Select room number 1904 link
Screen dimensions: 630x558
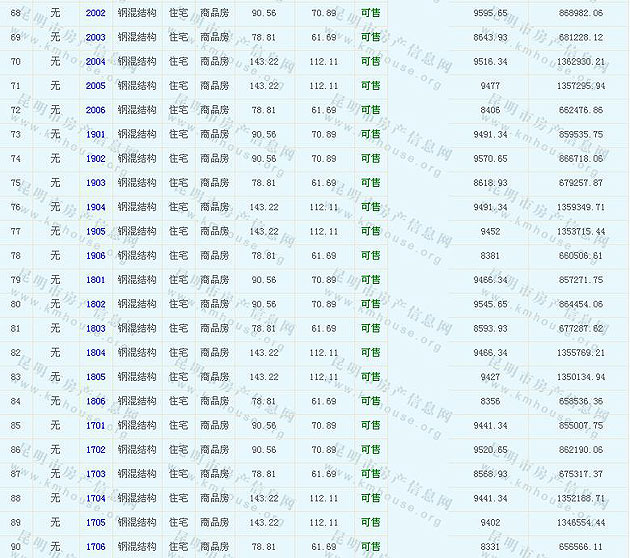(96, 207)
